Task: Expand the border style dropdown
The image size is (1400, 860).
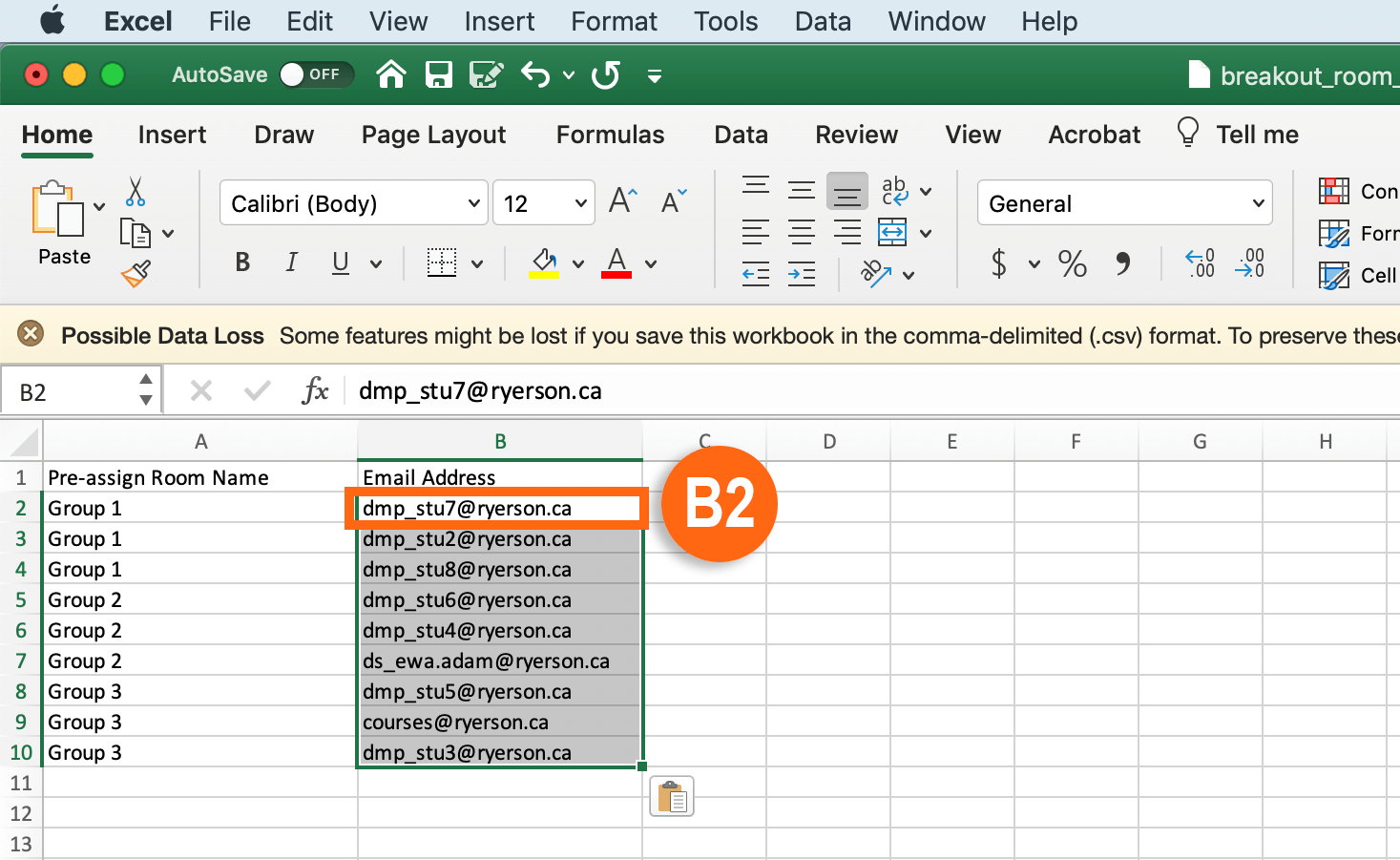Action: (x=477, y=263)
